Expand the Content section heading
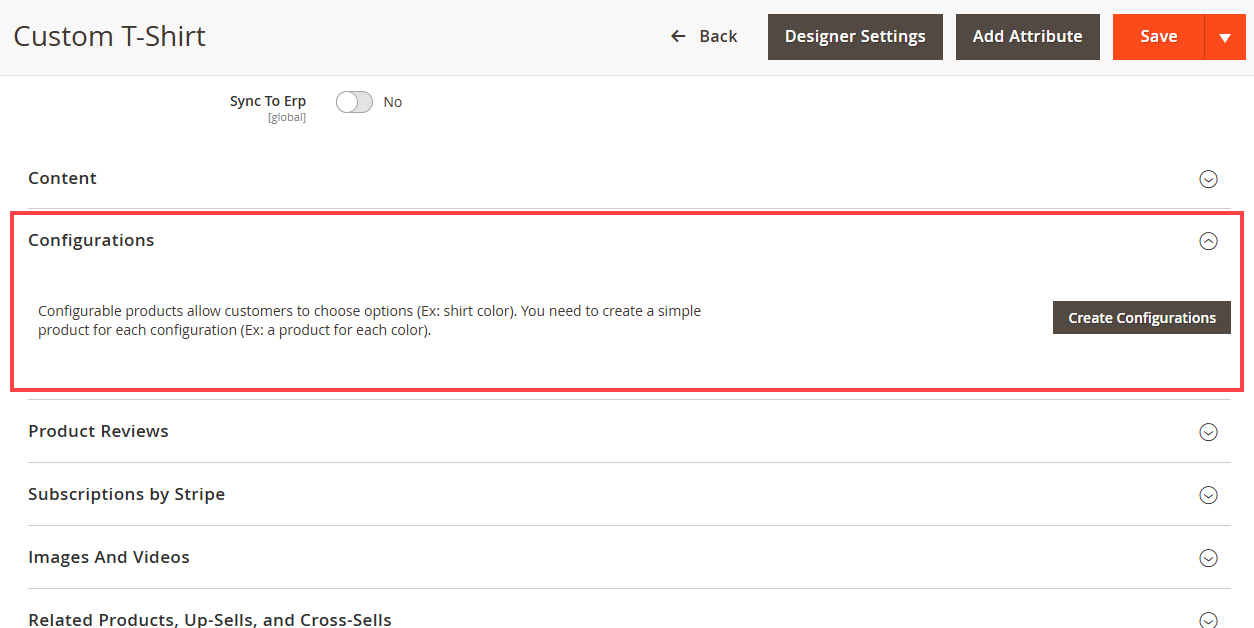 tap(63, 178)
